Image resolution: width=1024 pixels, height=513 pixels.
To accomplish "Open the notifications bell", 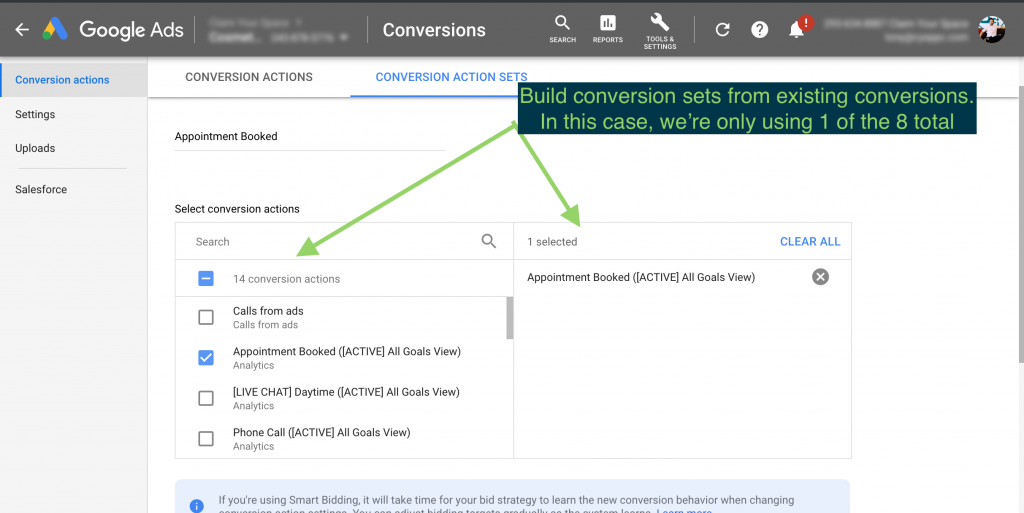I will pos(797,30).
